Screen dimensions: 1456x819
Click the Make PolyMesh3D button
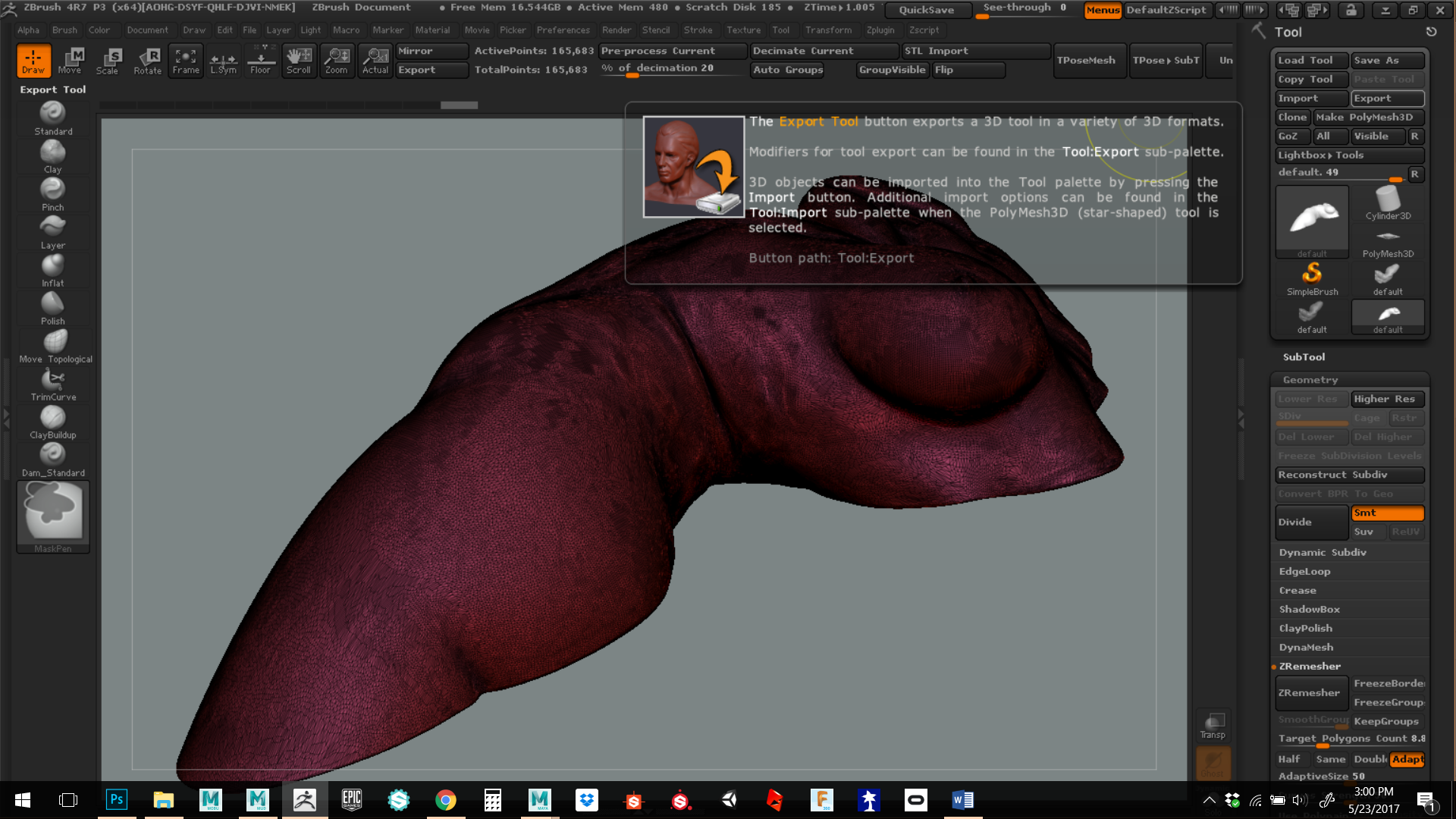[x=1369, y=118]
